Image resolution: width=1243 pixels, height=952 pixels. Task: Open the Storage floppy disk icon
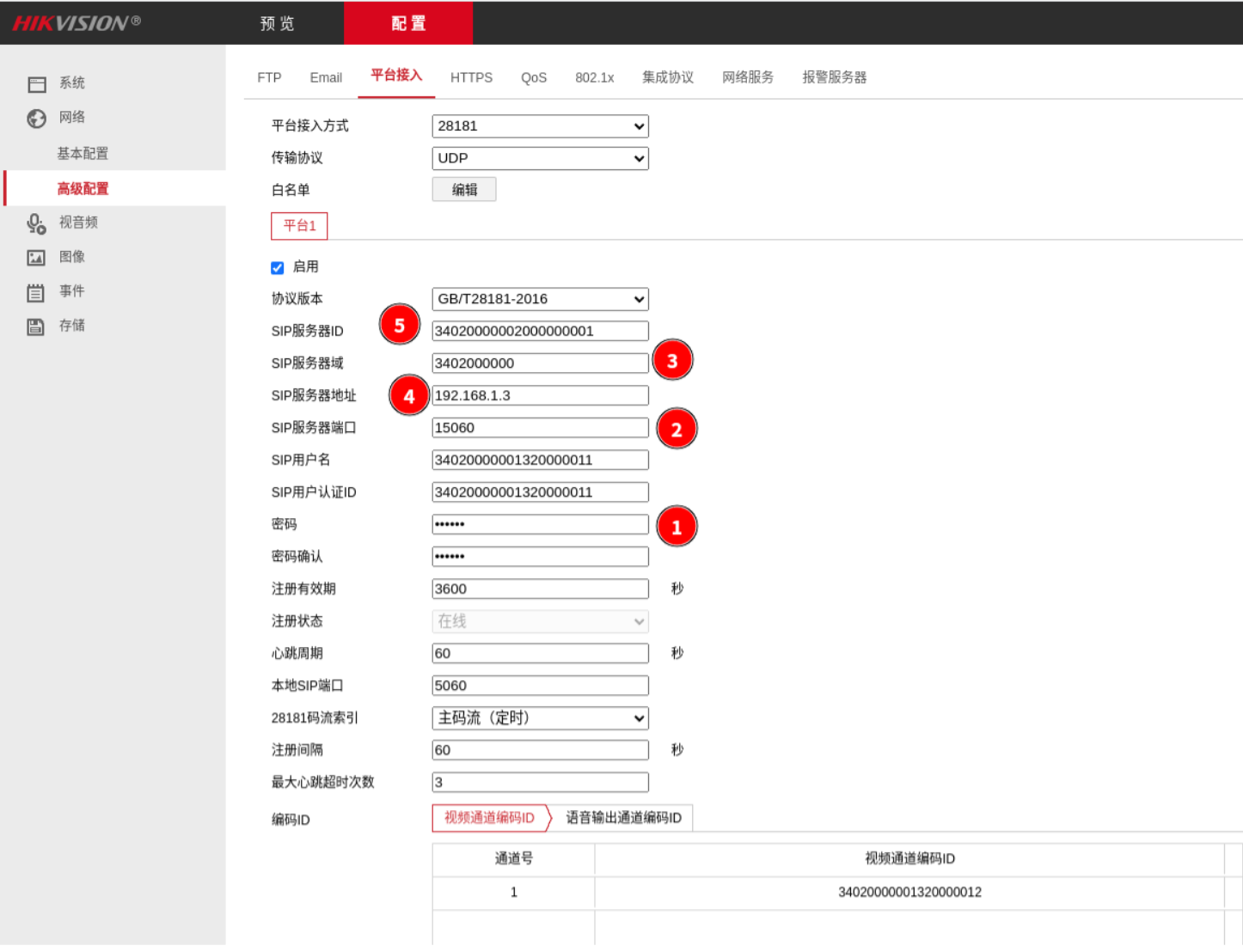[36, 326]
